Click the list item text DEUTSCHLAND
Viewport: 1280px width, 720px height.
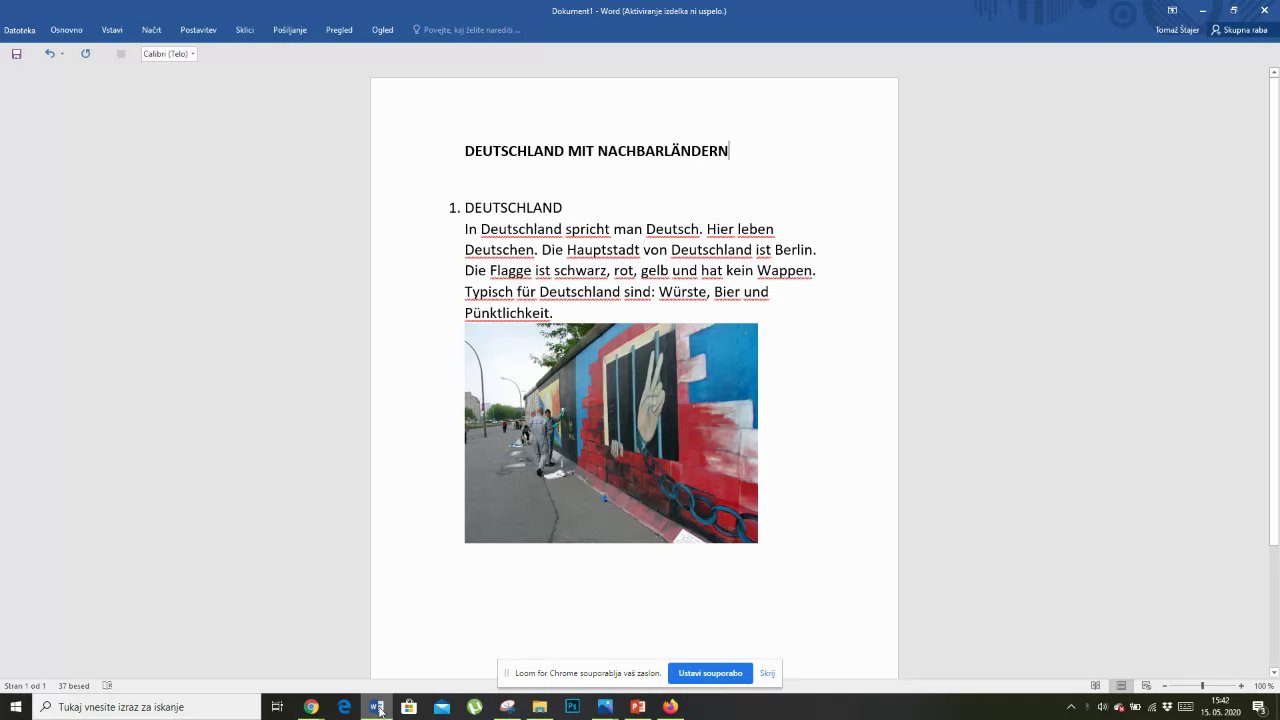click(513, 208)
